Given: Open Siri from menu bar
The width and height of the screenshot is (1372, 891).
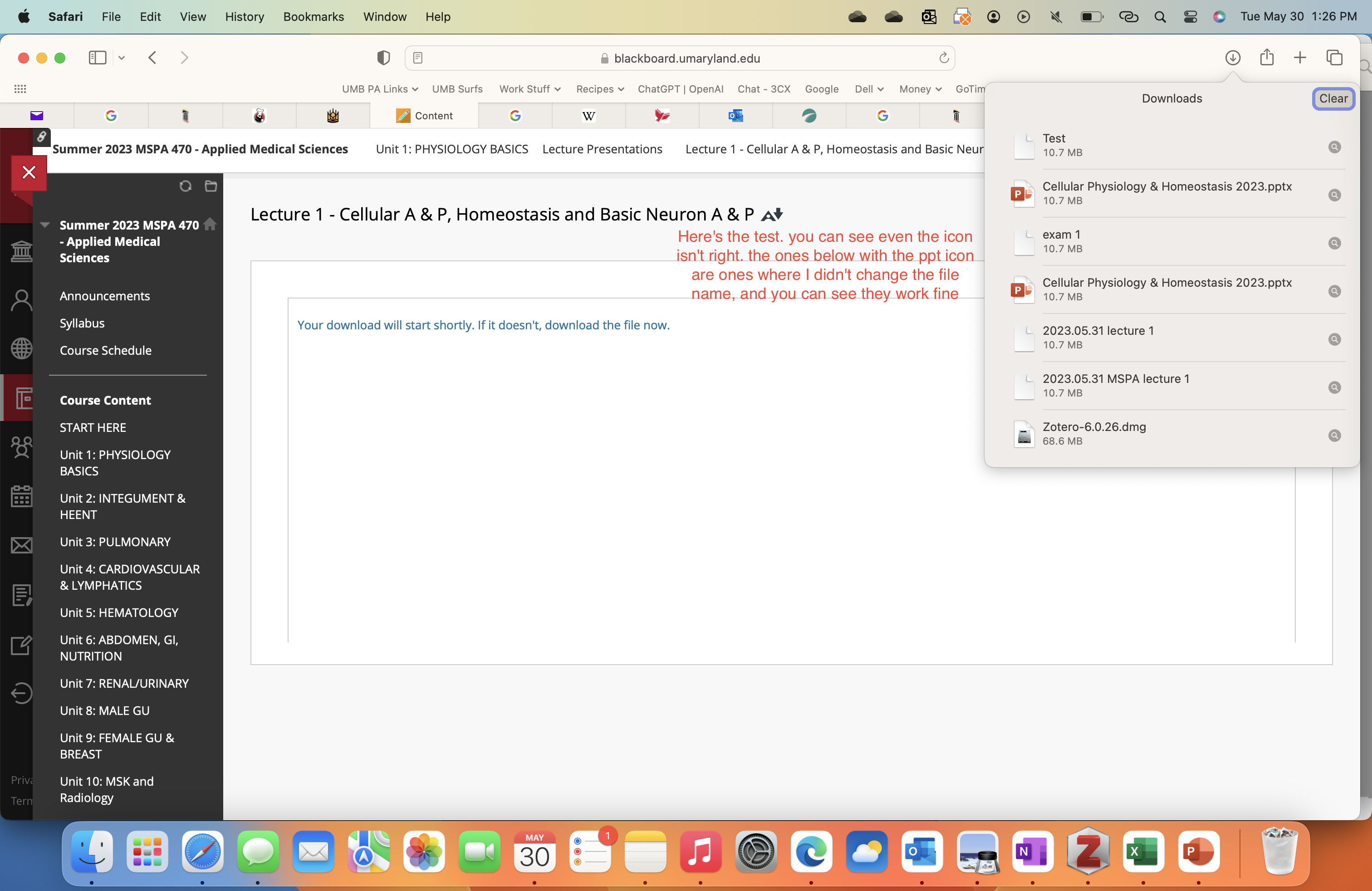Looking at the screenshot, I should pos(1219,17).
